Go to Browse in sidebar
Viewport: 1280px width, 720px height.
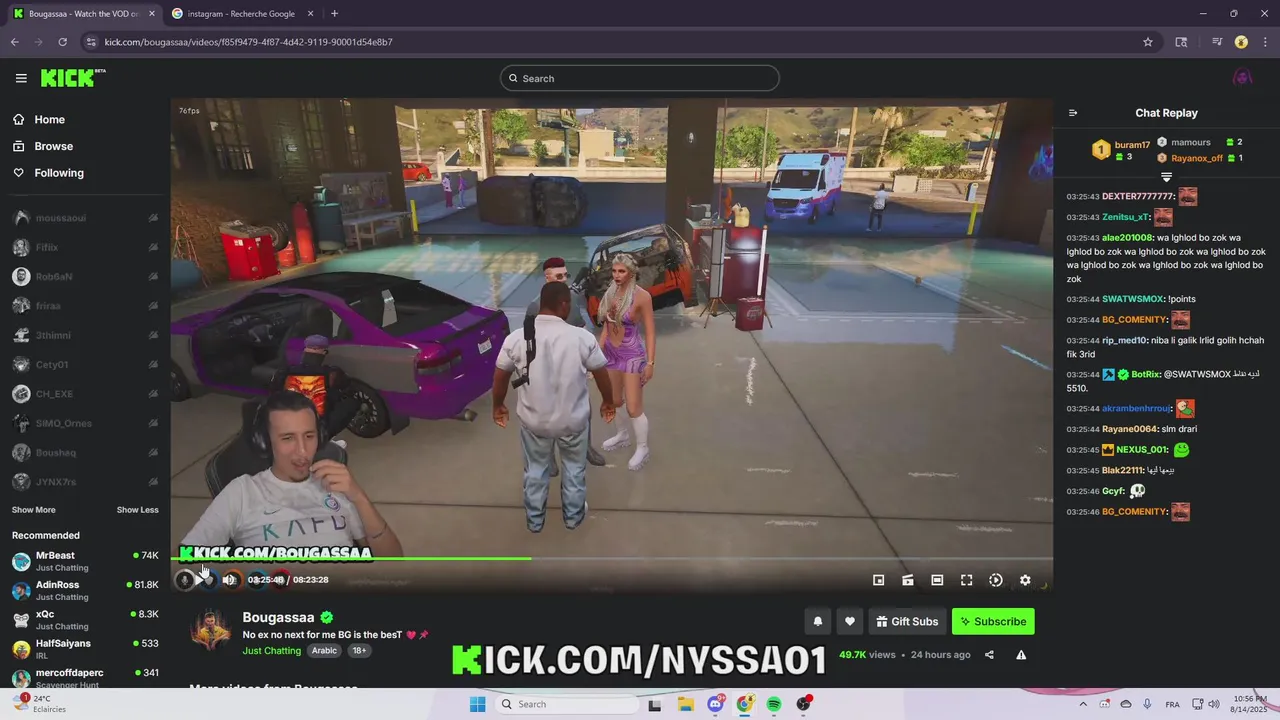click(x=43, y=146)
